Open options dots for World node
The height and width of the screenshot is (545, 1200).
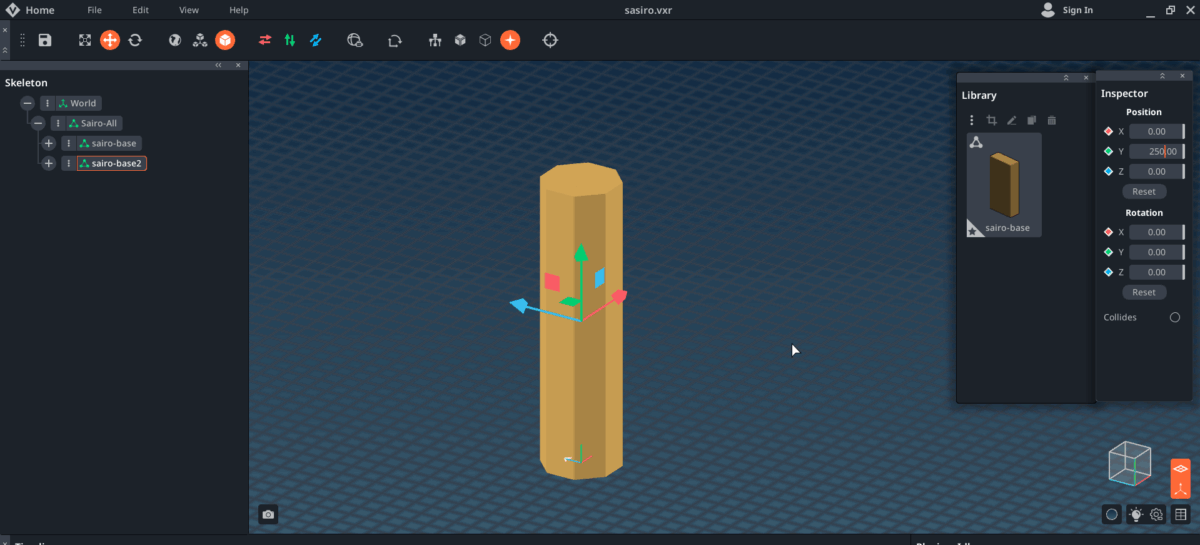[x=47, y=103]
